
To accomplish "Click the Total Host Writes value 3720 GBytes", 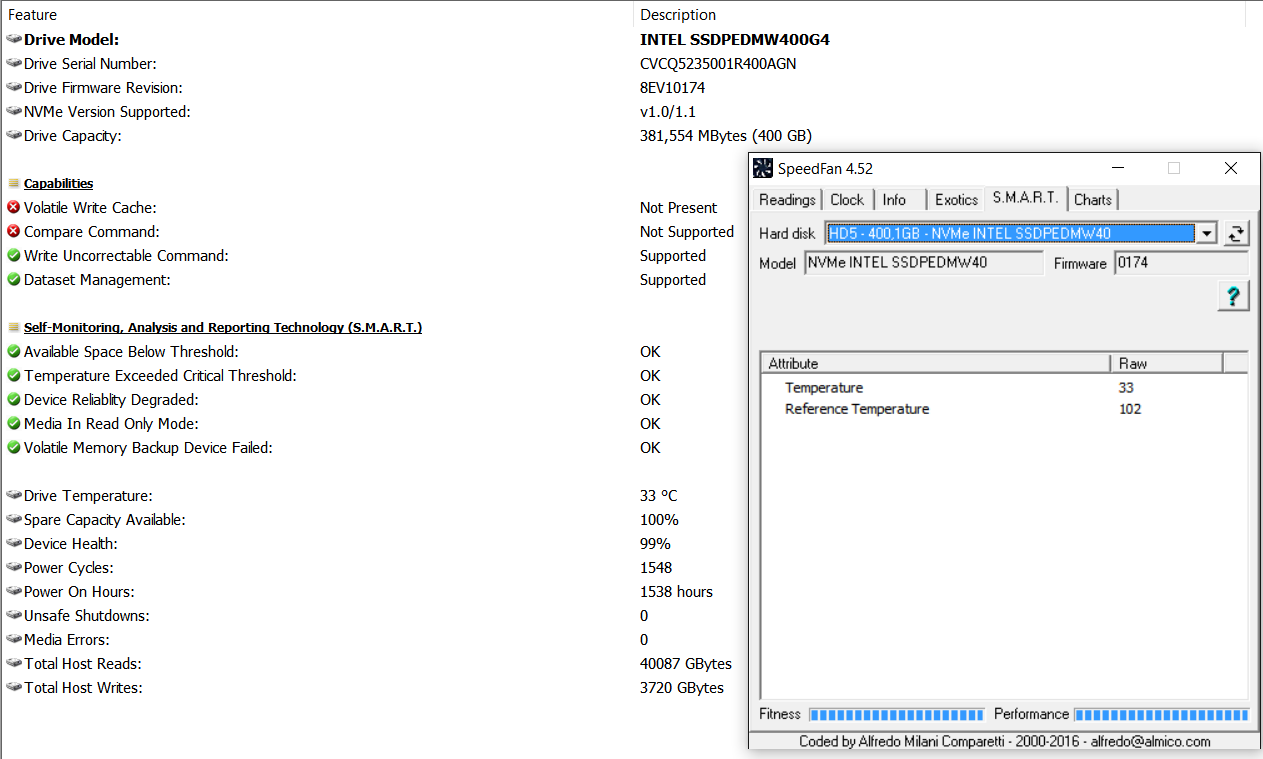I will click(x=682, y=688).
